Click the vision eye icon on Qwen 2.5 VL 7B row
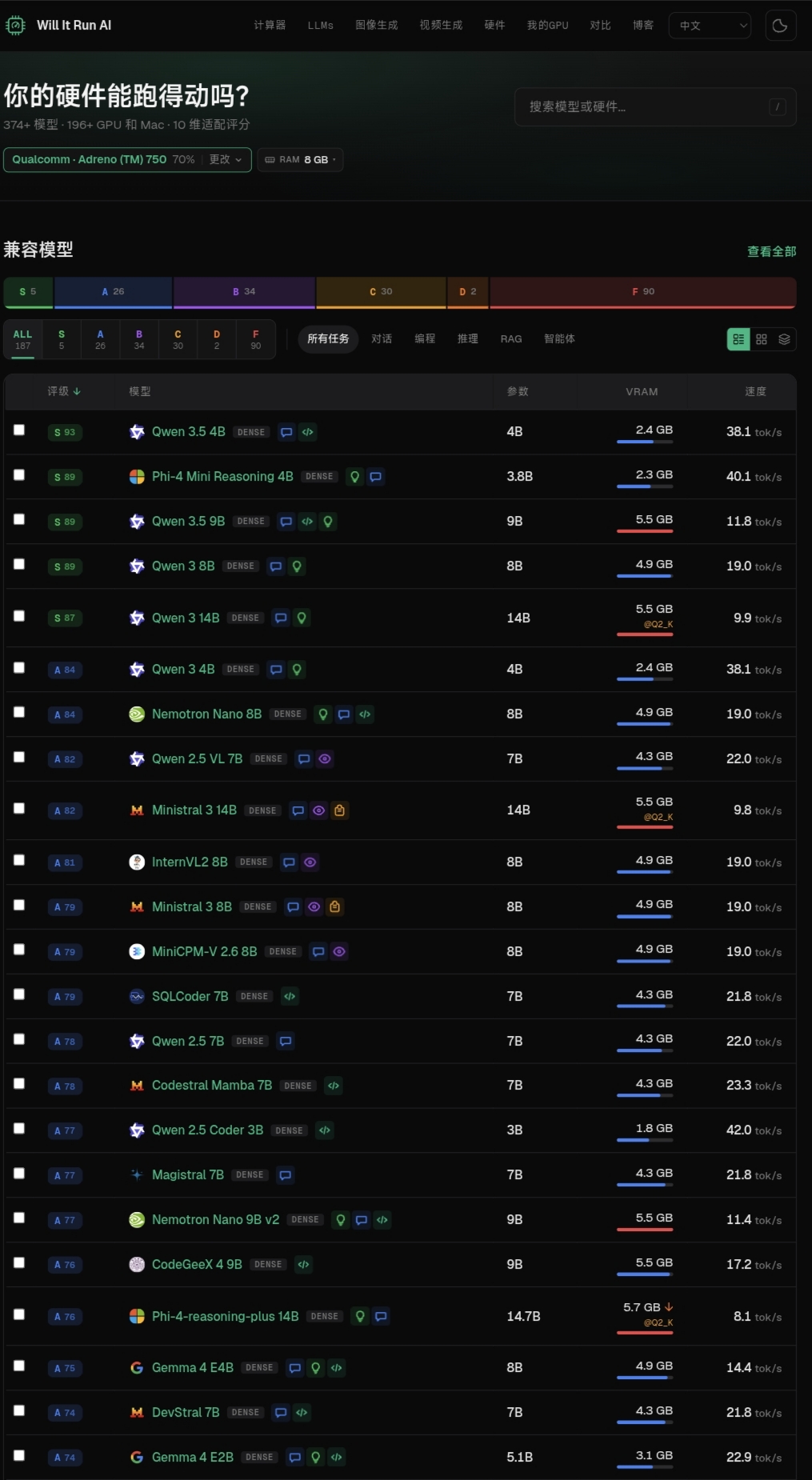 point(325,759)
